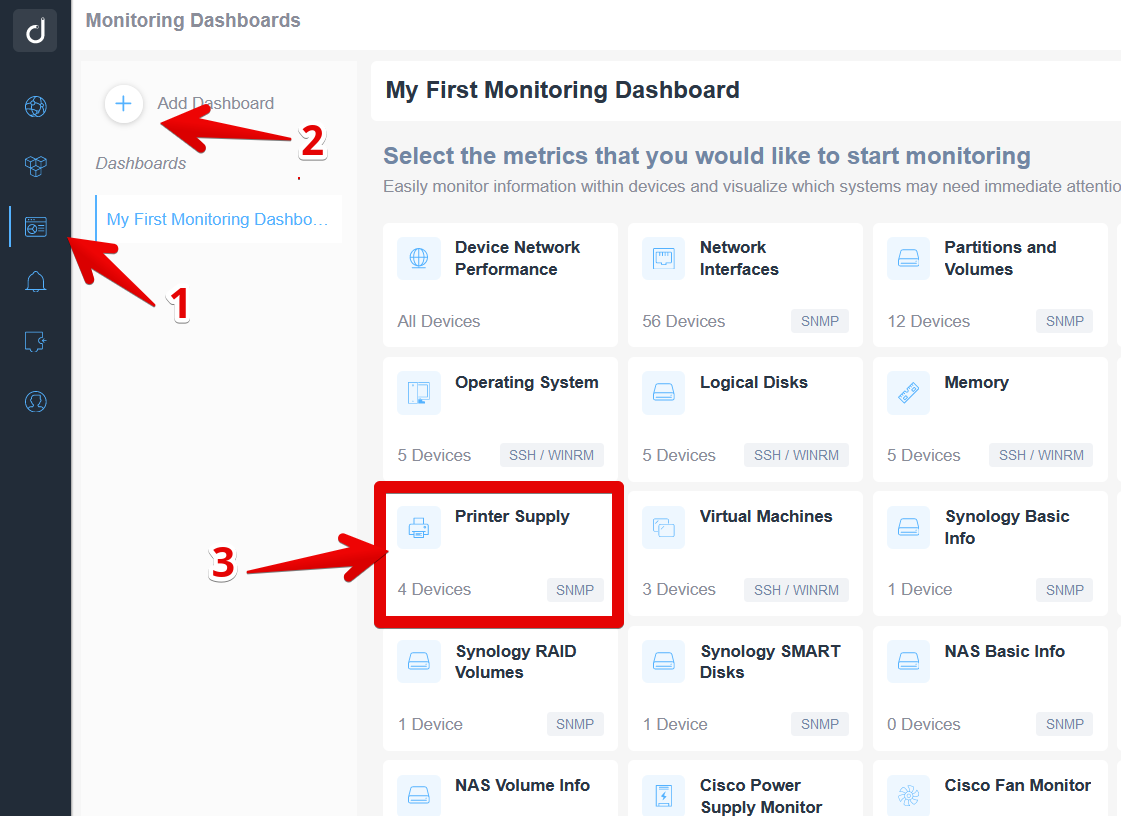Select My First Monitoring Dashboard in sidebar

coord(219,219)
